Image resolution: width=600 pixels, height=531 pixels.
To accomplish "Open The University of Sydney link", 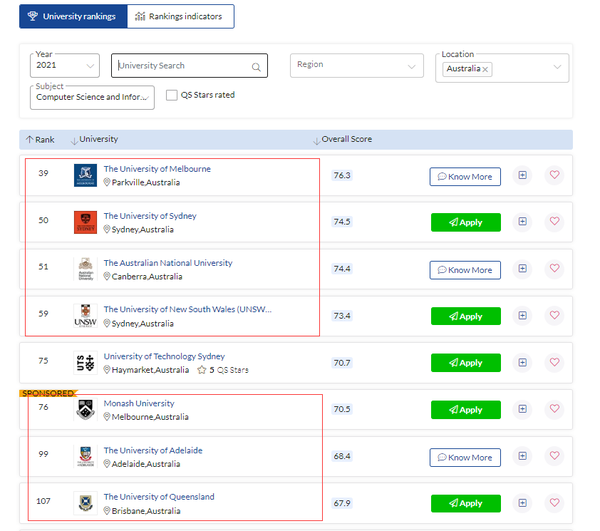I will pos(150,216).
